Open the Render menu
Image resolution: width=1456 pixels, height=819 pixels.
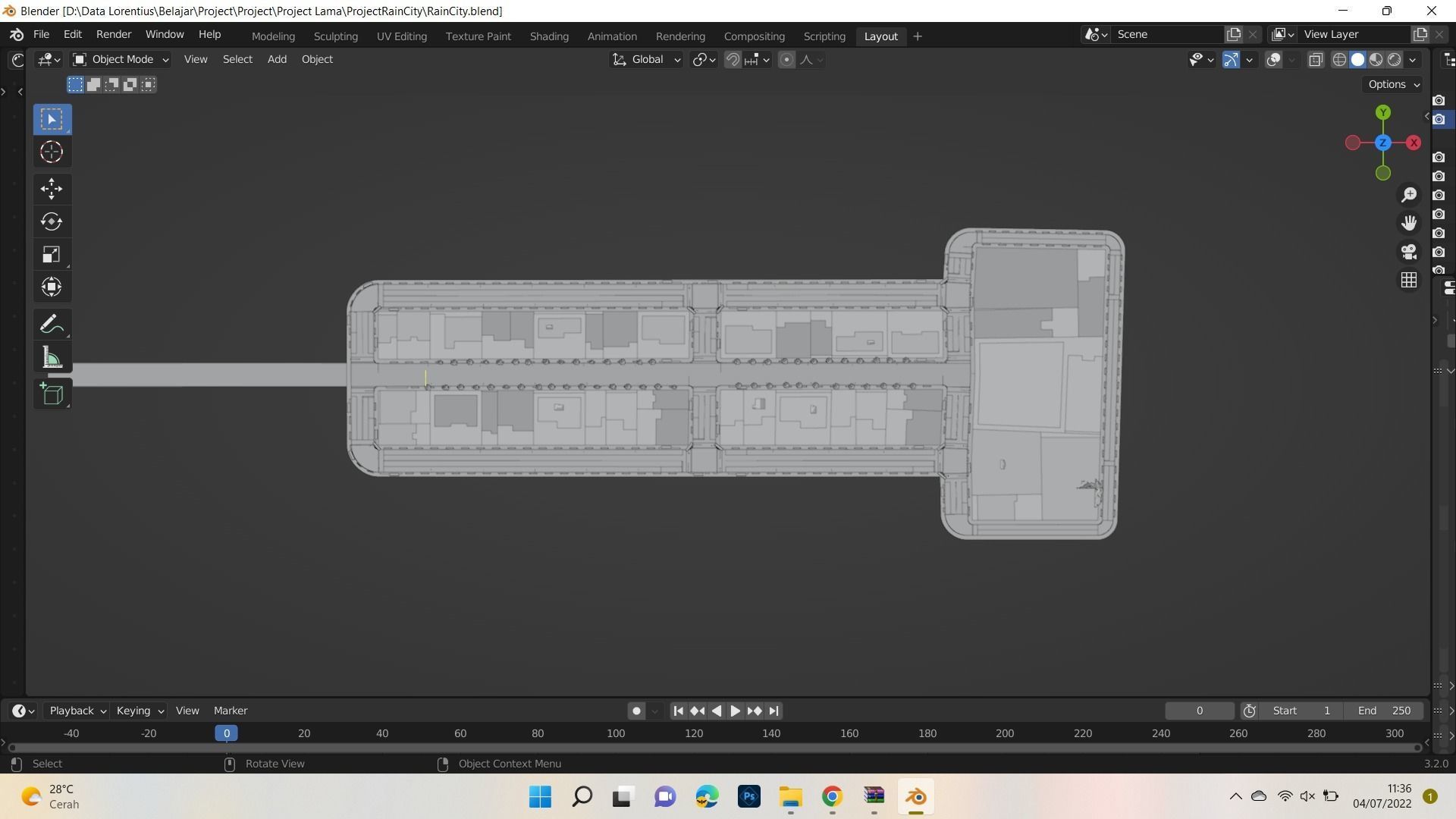(113, 35)
